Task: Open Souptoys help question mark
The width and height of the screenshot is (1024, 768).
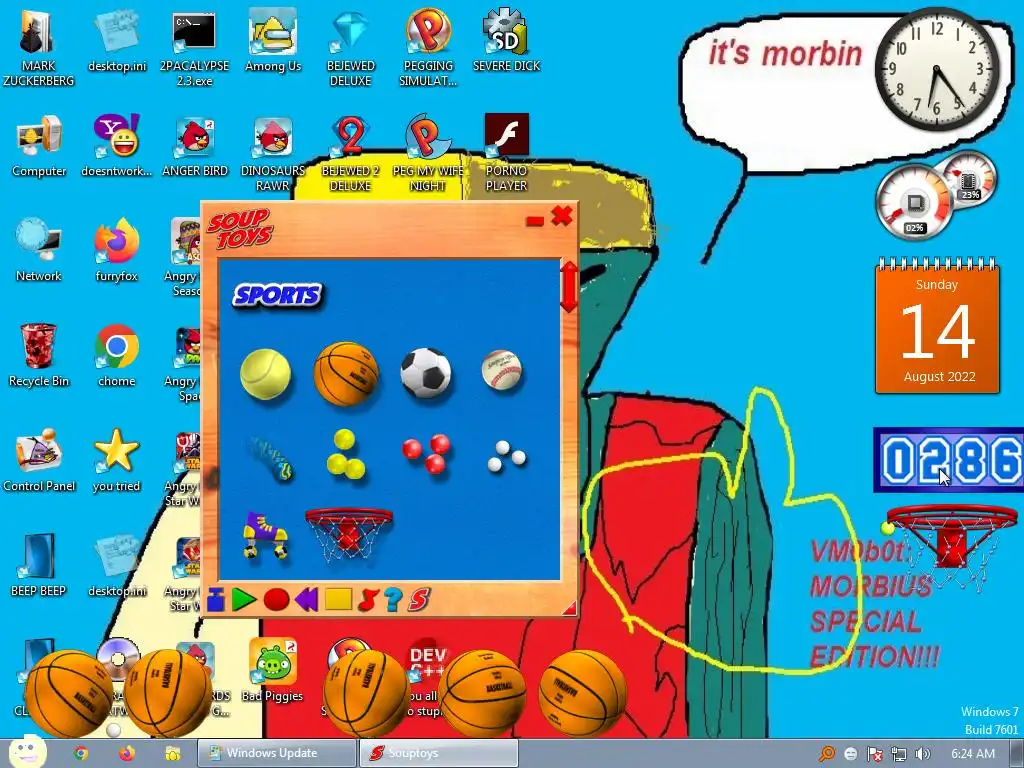Action: (x=393, y=600)
